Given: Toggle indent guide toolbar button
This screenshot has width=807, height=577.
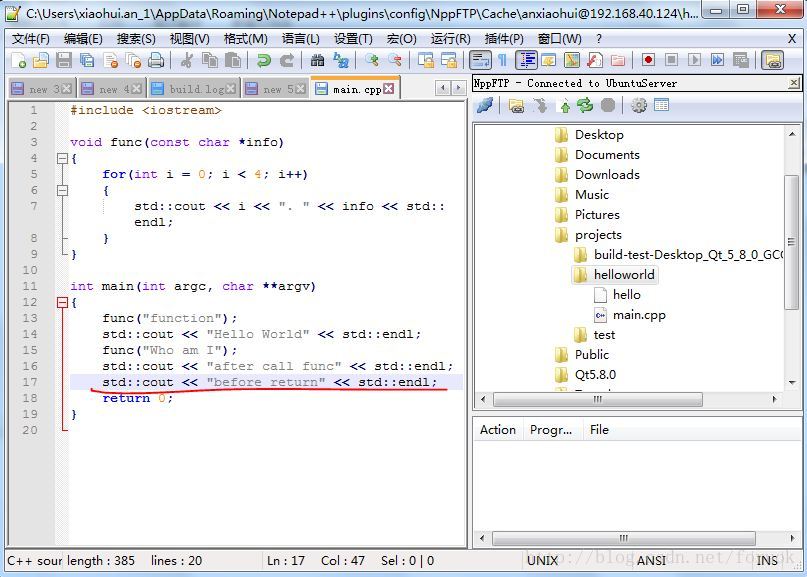Looking at the screenshot, I should coord(526,61).
